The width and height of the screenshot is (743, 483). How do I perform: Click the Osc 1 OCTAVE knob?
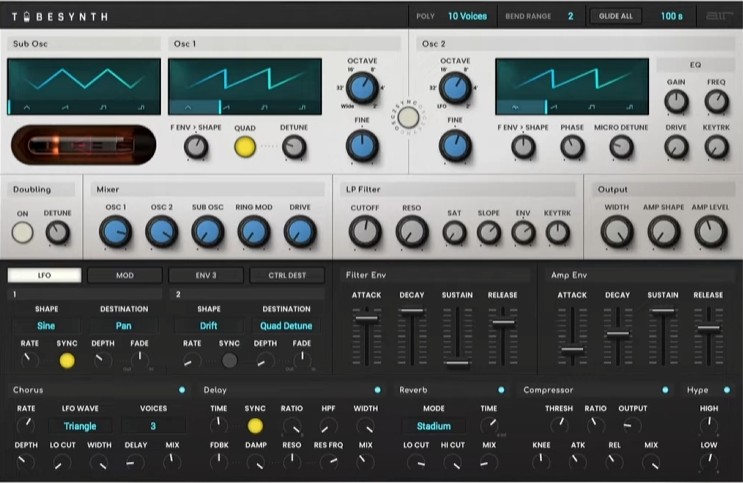click(x=362, y=88)
